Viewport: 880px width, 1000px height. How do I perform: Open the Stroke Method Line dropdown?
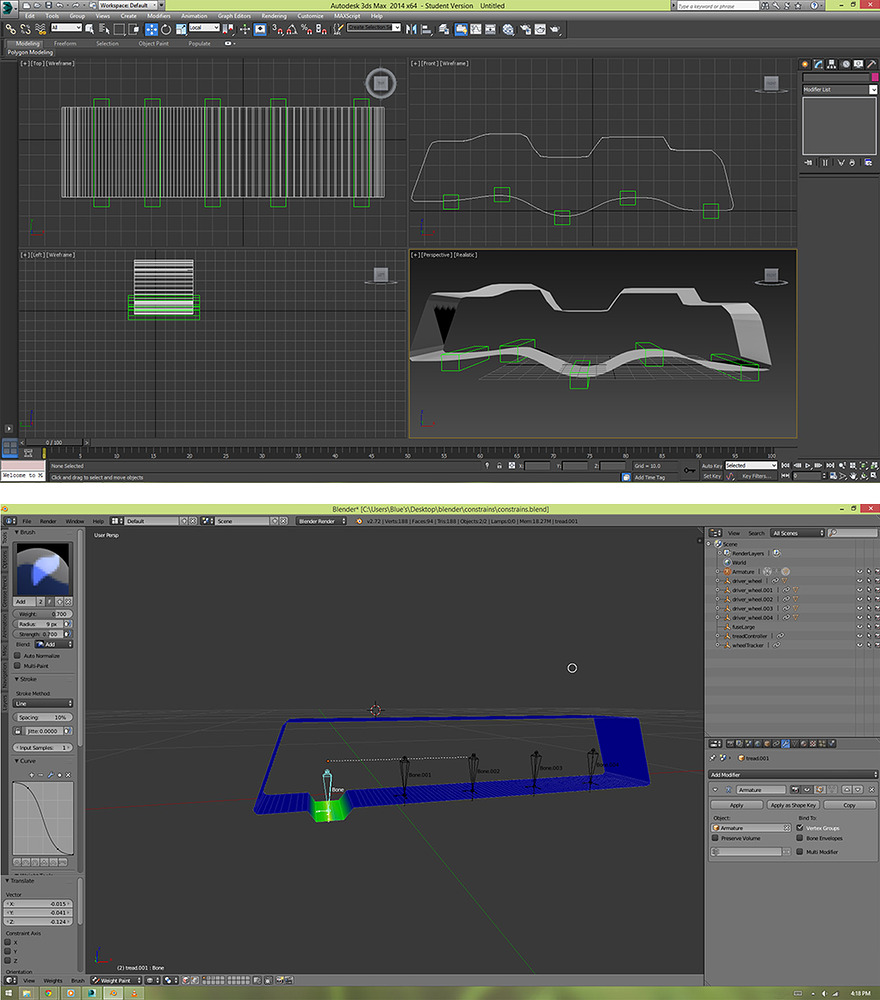point(43,703)
